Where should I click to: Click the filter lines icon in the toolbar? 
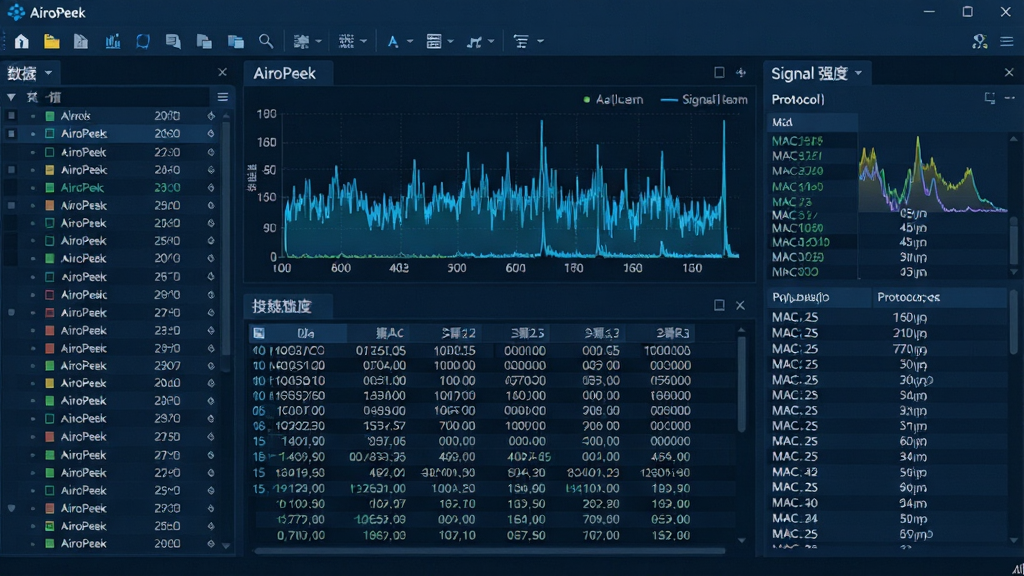click(x=520, y=42)
